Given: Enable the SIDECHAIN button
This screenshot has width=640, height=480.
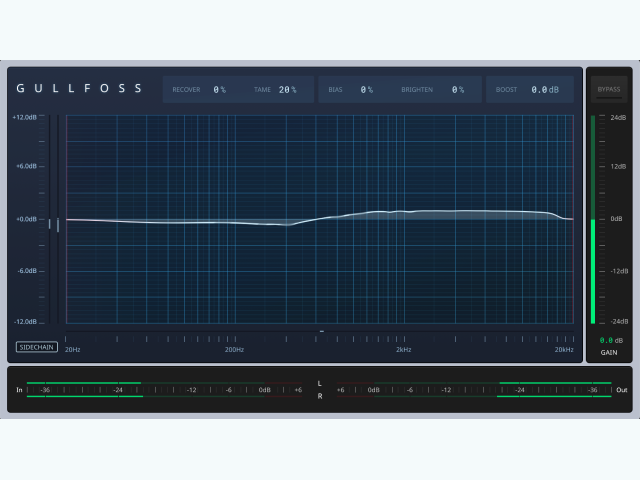Looking at the screenshot, I should click(x=37, y=347).
